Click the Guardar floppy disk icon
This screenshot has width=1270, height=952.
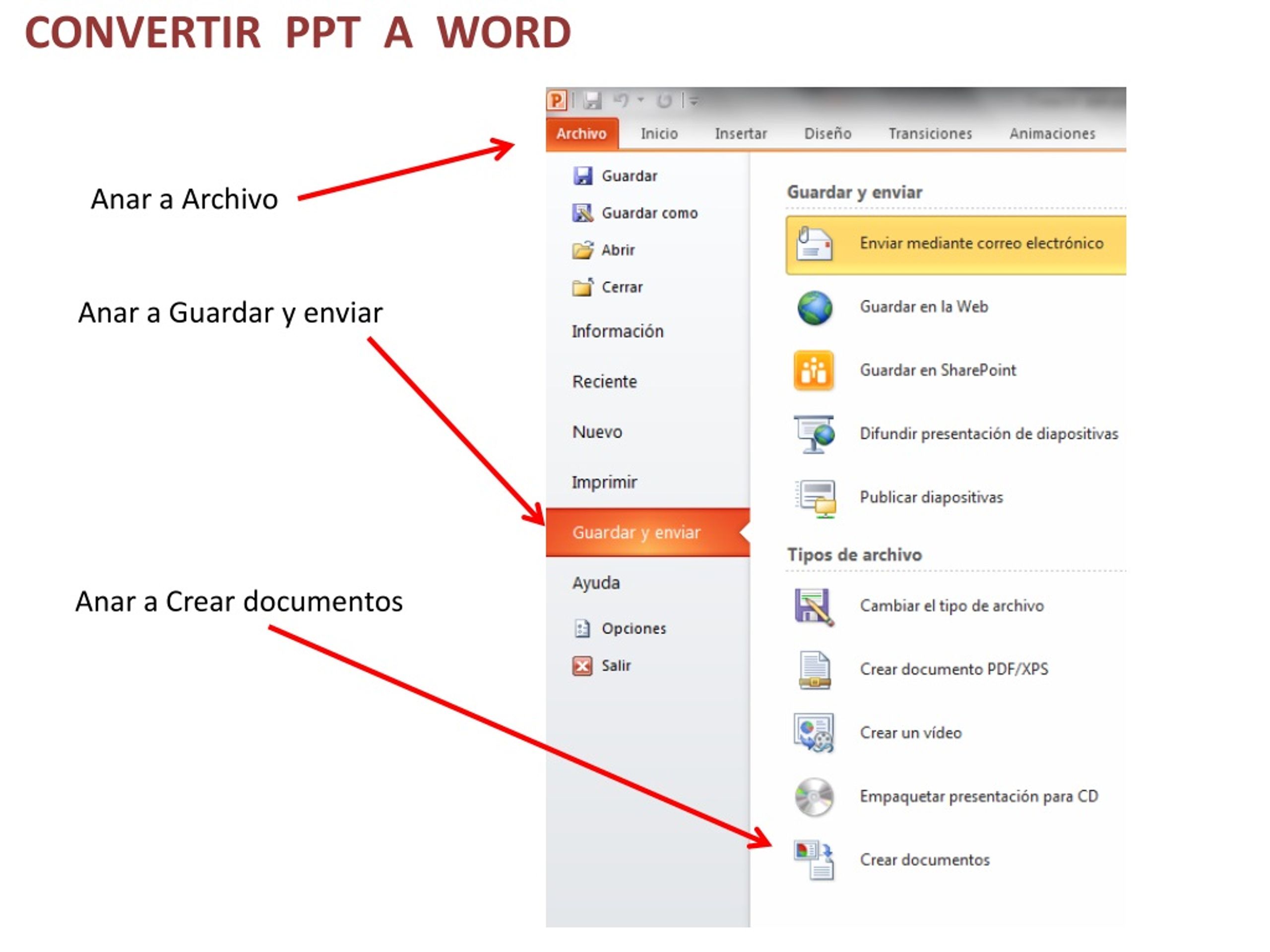coord(582,176)
